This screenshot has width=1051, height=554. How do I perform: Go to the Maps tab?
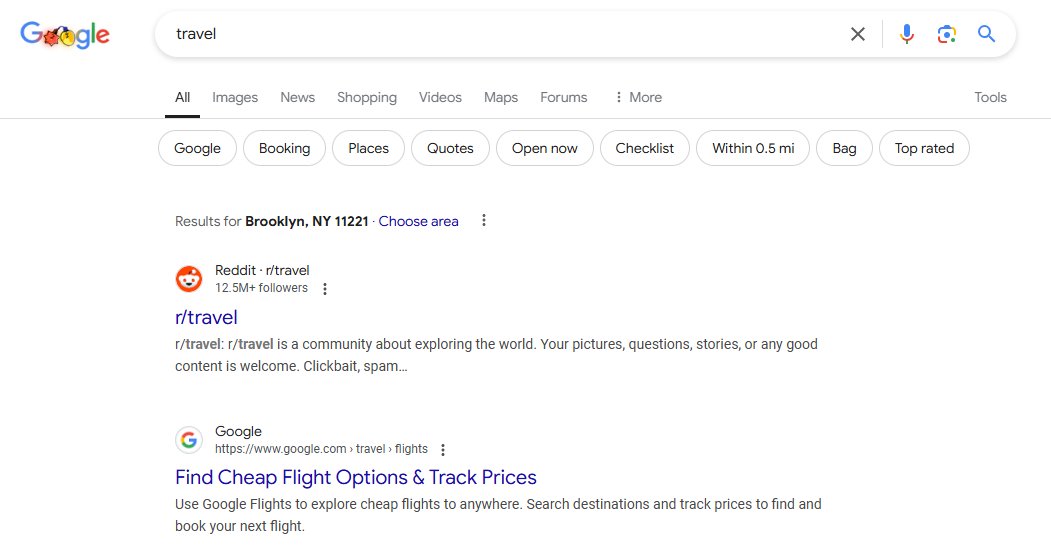click(x=501, y=98)
